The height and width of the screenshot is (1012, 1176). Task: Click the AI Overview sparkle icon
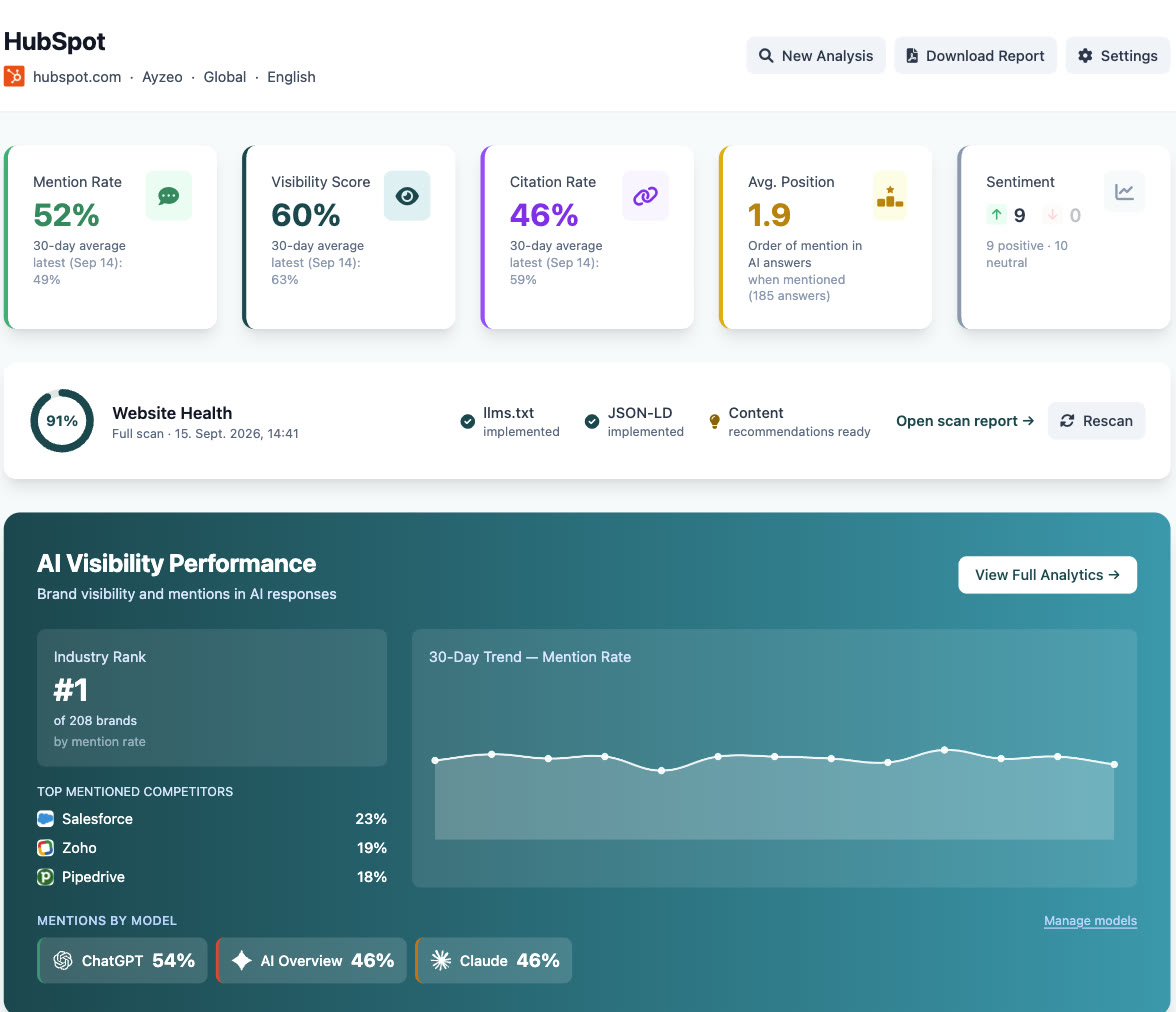[x=242, y=960]
